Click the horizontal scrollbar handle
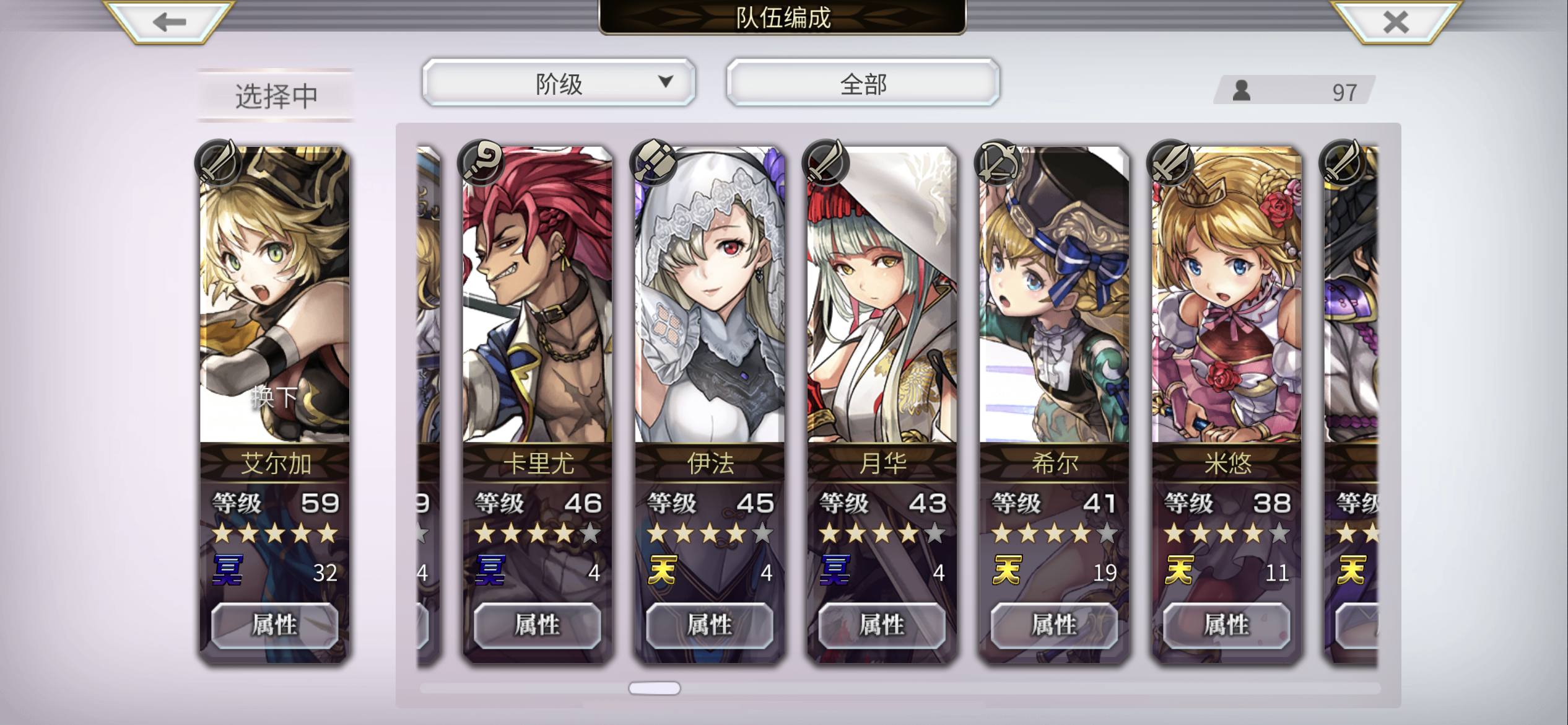 point(655,688)
